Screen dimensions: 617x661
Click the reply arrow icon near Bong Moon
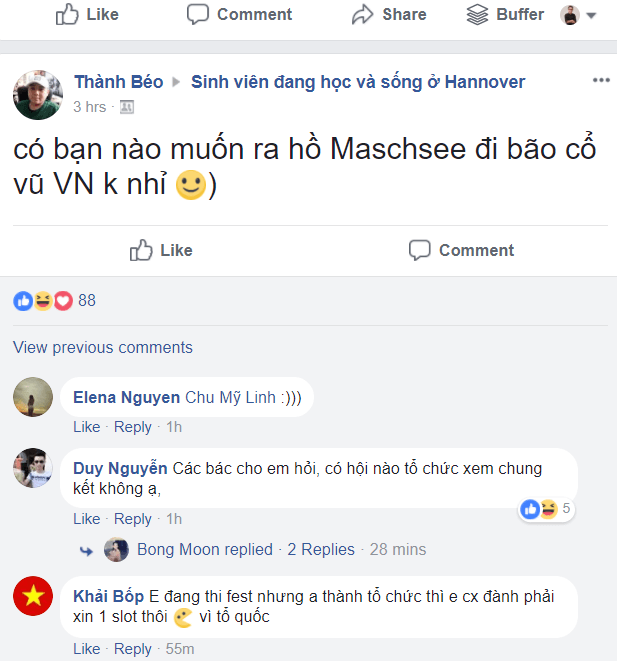[x=86, y=549]
